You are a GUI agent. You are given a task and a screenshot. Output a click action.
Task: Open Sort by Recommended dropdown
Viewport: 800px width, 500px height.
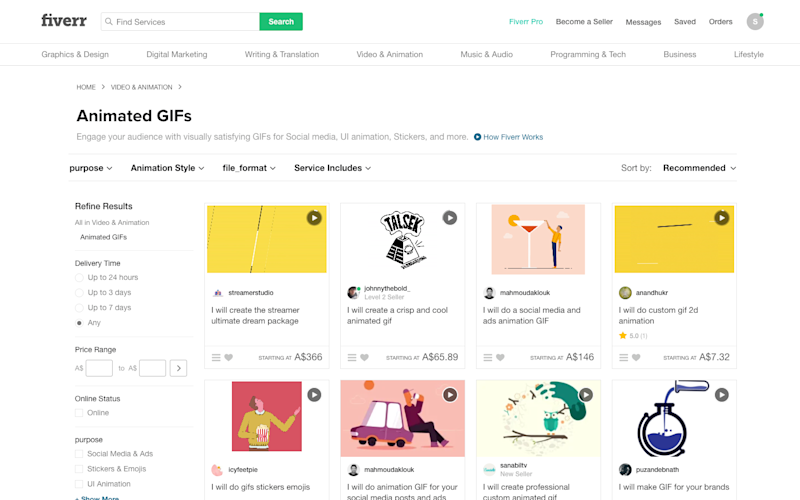[699, 168]
